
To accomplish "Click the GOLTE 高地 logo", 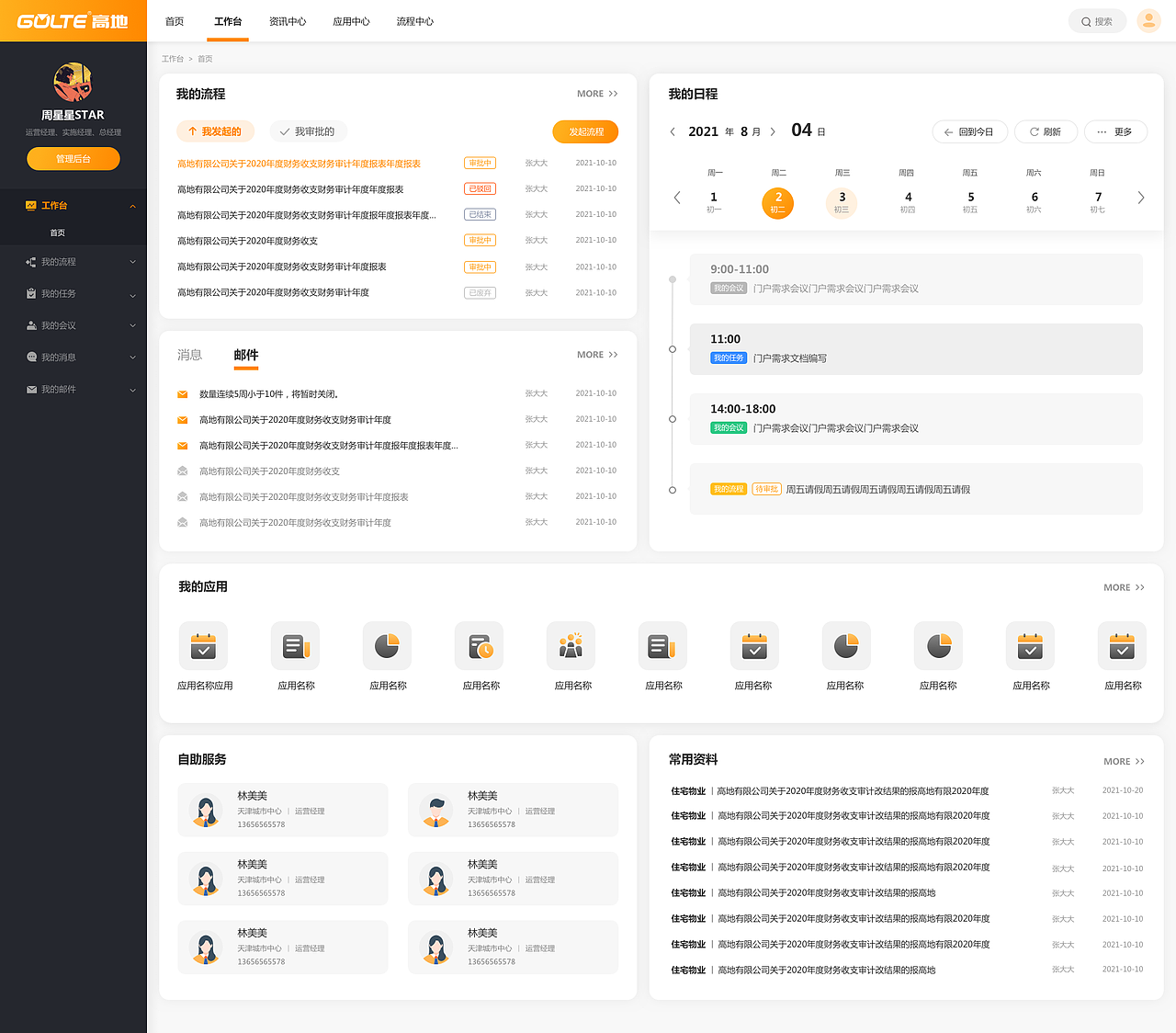I will click(73, 21).
